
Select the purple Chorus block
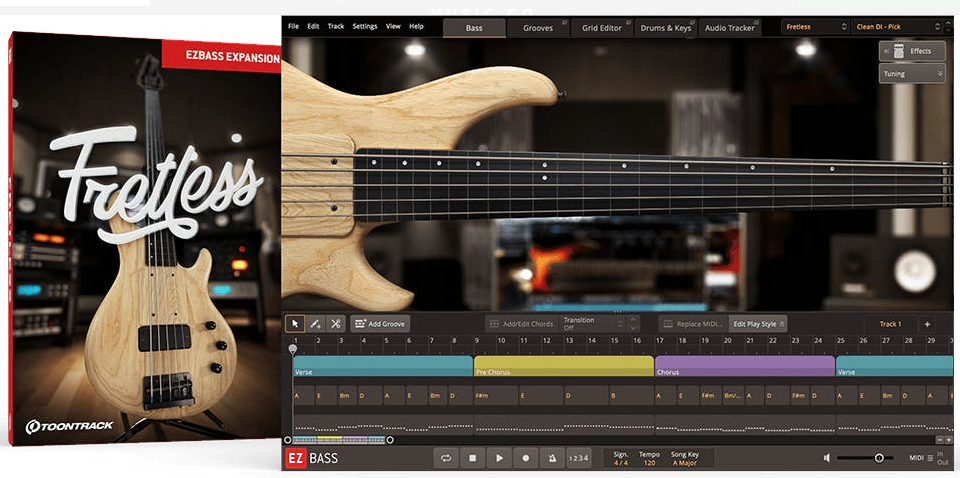(745, 366)
